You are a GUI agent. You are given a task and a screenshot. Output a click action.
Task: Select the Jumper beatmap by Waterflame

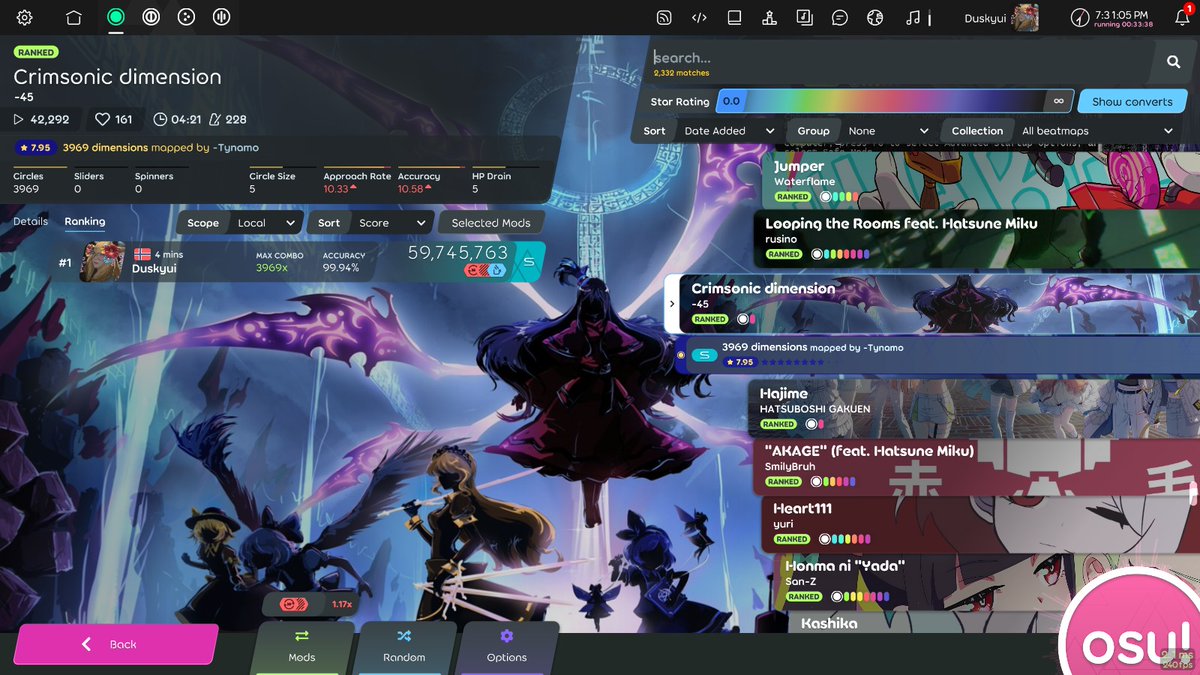(x=980, y=180)
